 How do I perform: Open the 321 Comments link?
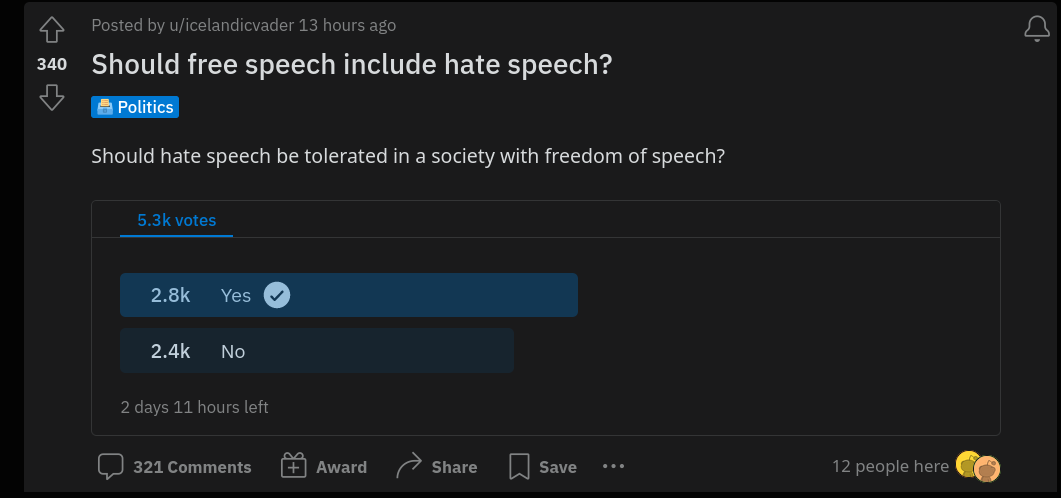[x=192, y=467]
